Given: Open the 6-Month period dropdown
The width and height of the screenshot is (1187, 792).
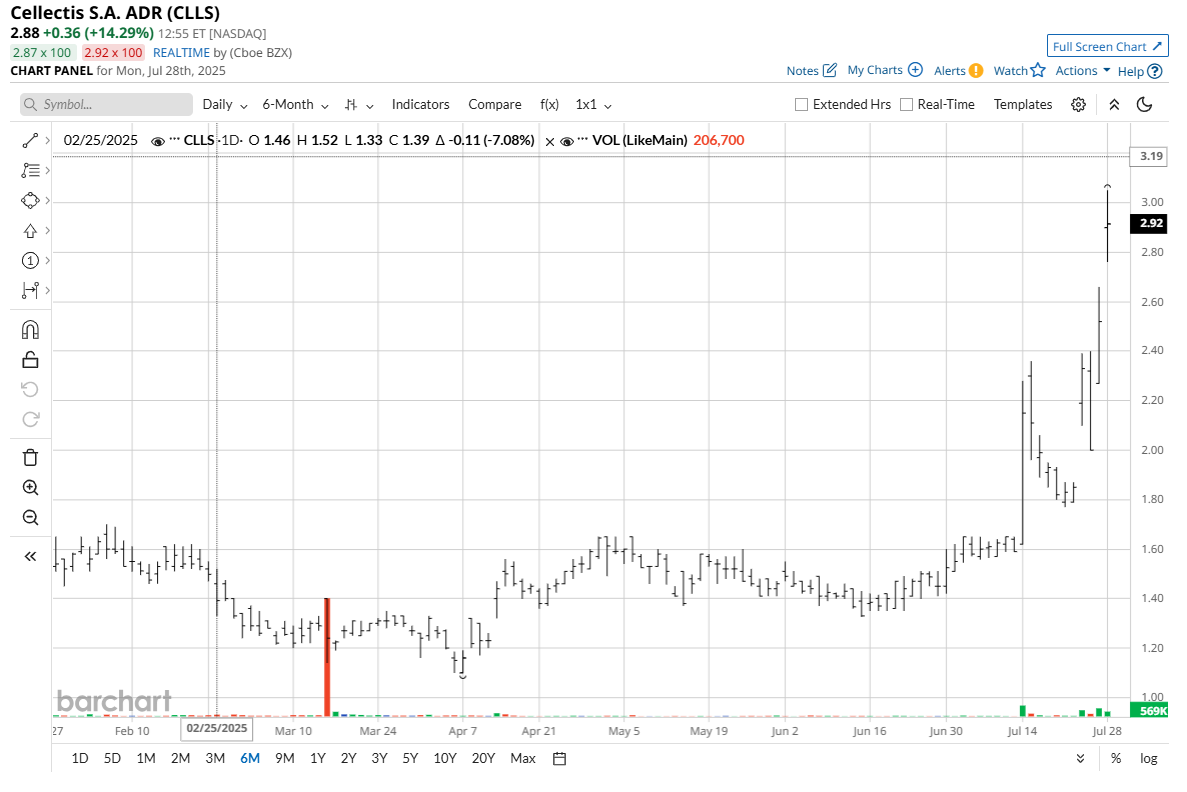Looking at the screenshot, I should 295,104.
